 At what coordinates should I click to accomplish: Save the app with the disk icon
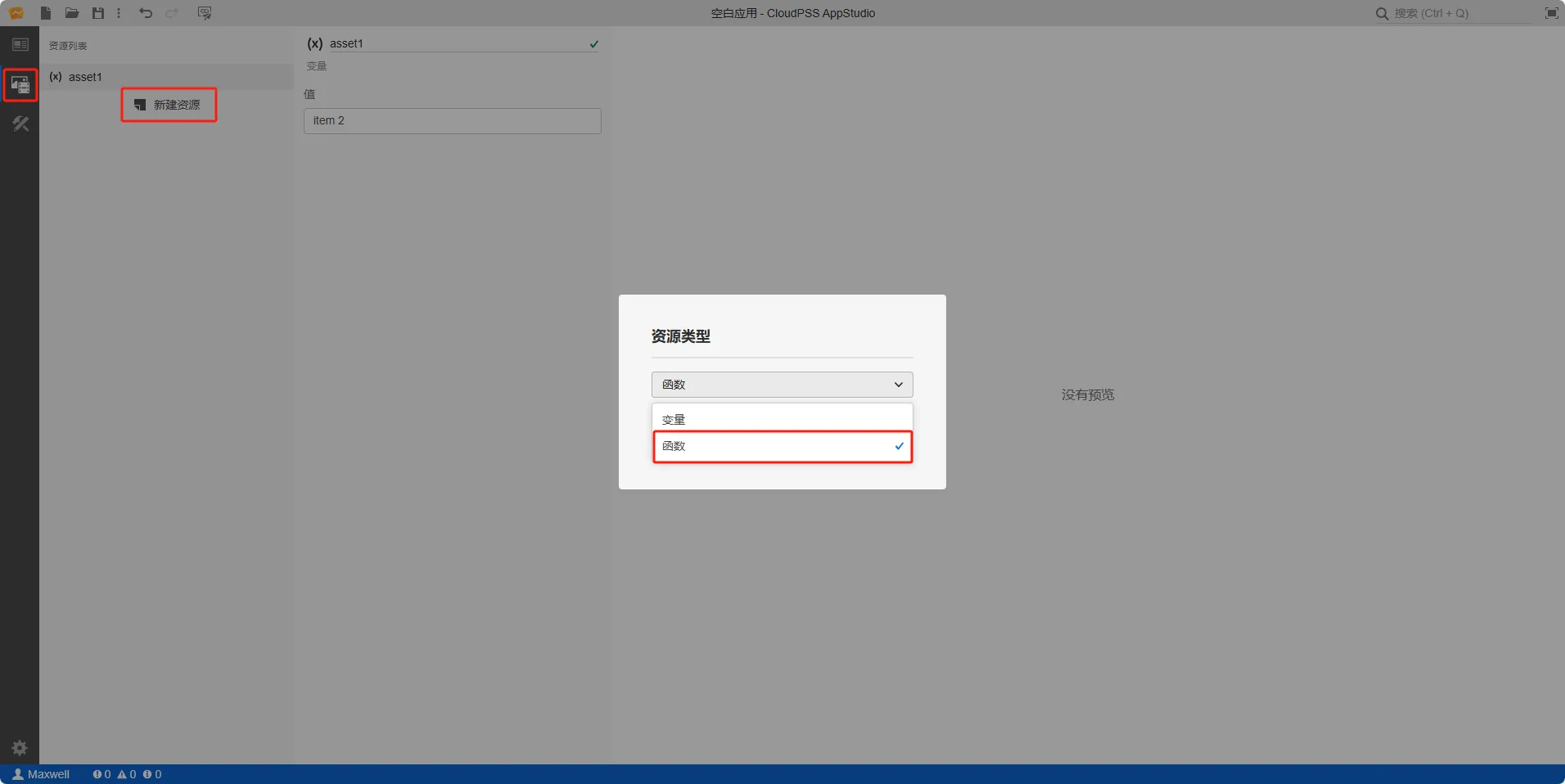[x=98, y=13]
